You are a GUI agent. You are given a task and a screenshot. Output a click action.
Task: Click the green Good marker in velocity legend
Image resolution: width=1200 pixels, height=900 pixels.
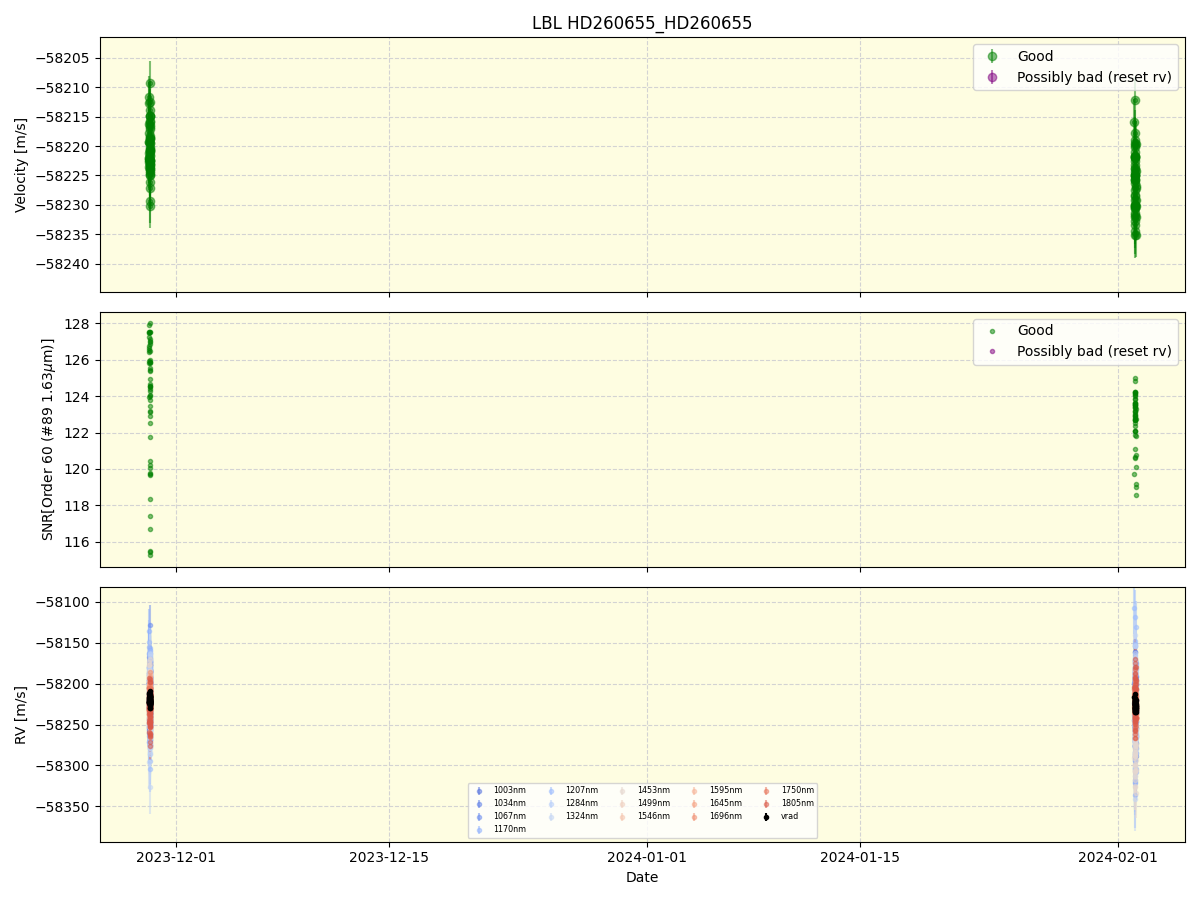click(x=992, y=57)
